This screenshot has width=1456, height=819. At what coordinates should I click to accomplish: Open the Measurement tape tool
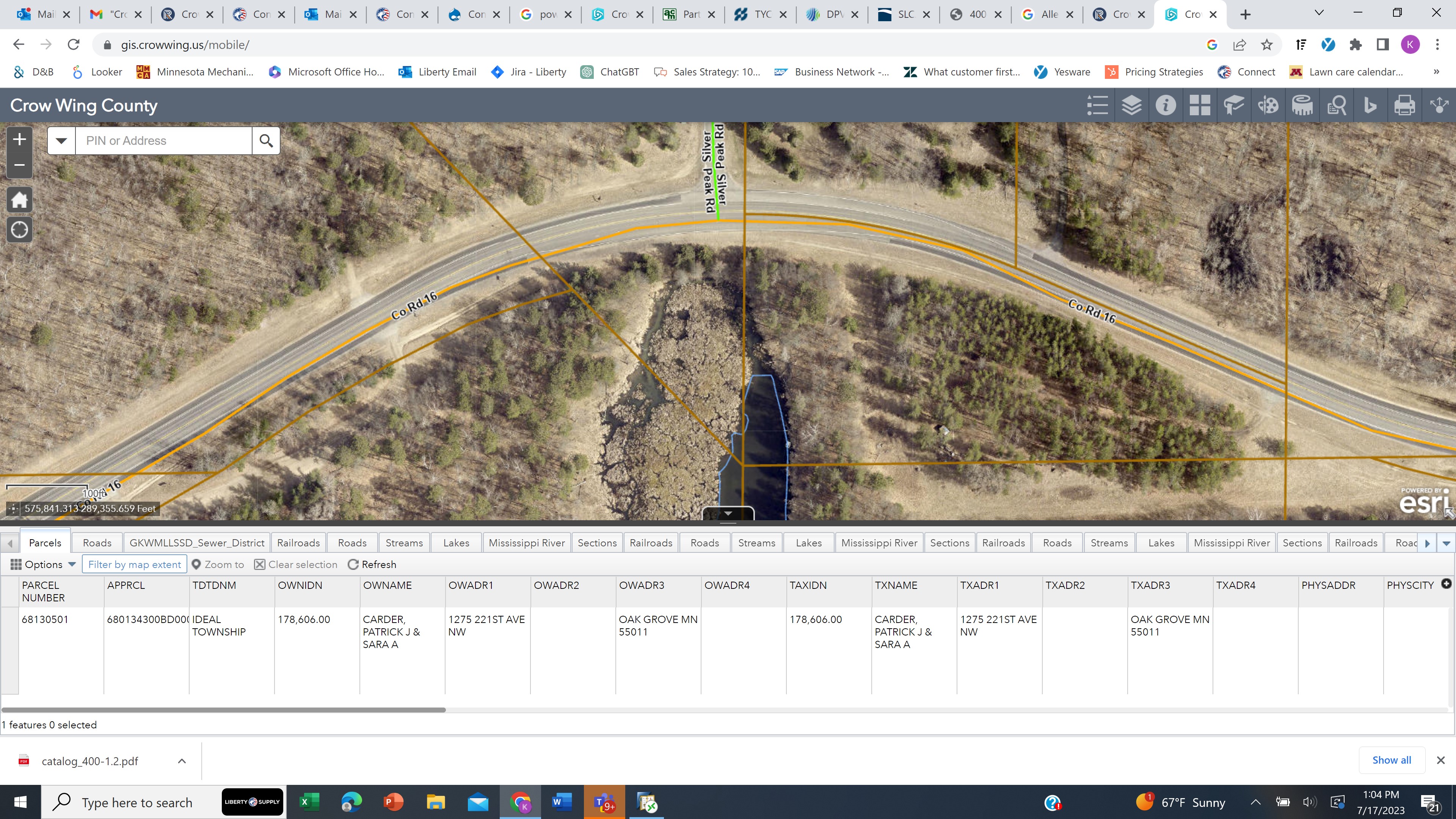(x=1302, y=106)
